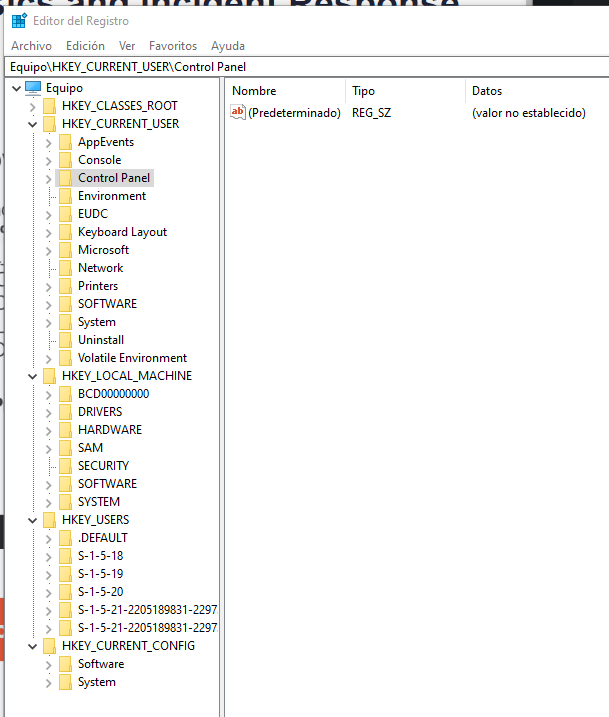Expand the System arrow under HKEY_CURRENT_CONFIG
609x717 pixels.
(48, 683)
